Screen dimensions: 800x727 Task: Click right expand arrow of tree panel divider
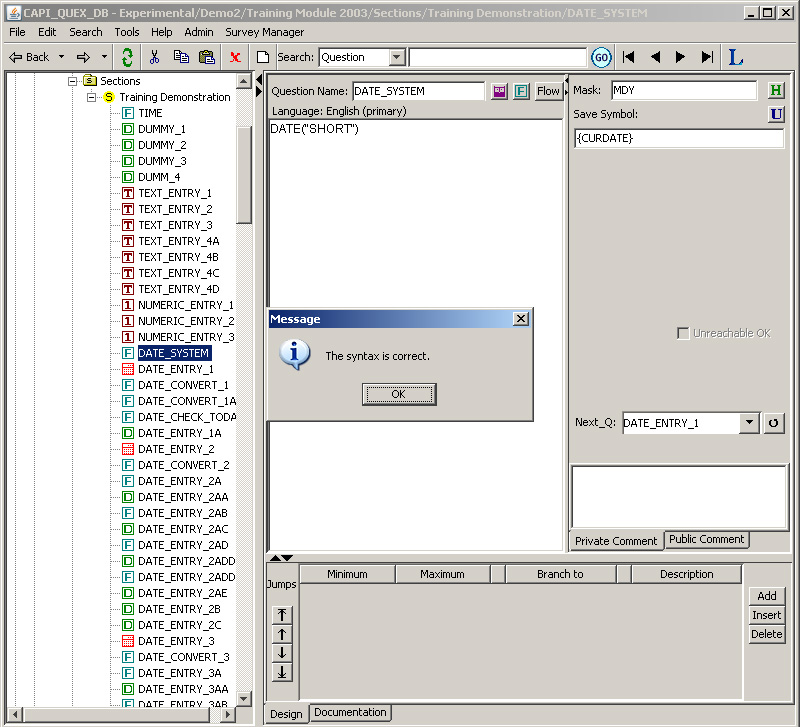259,91
